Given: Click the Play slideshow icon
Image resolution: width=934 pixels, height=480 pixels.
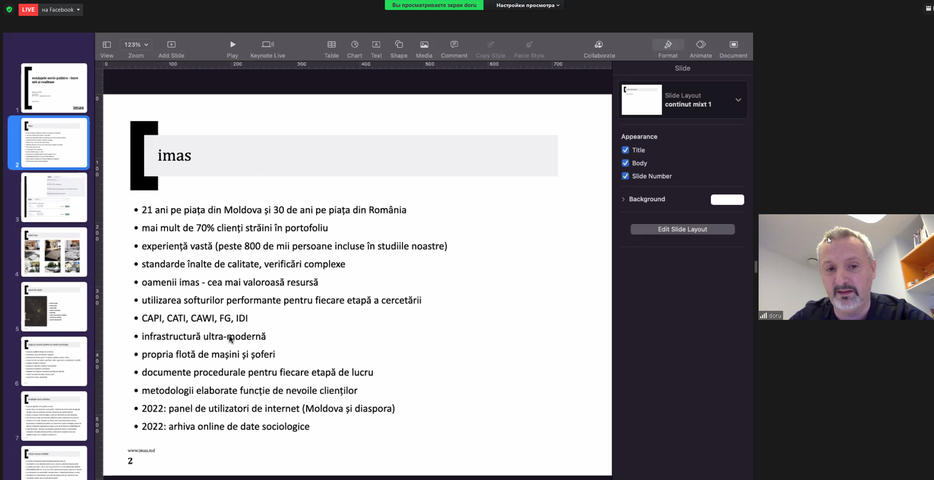Looking at the screenshot, I should click(232, 45).
